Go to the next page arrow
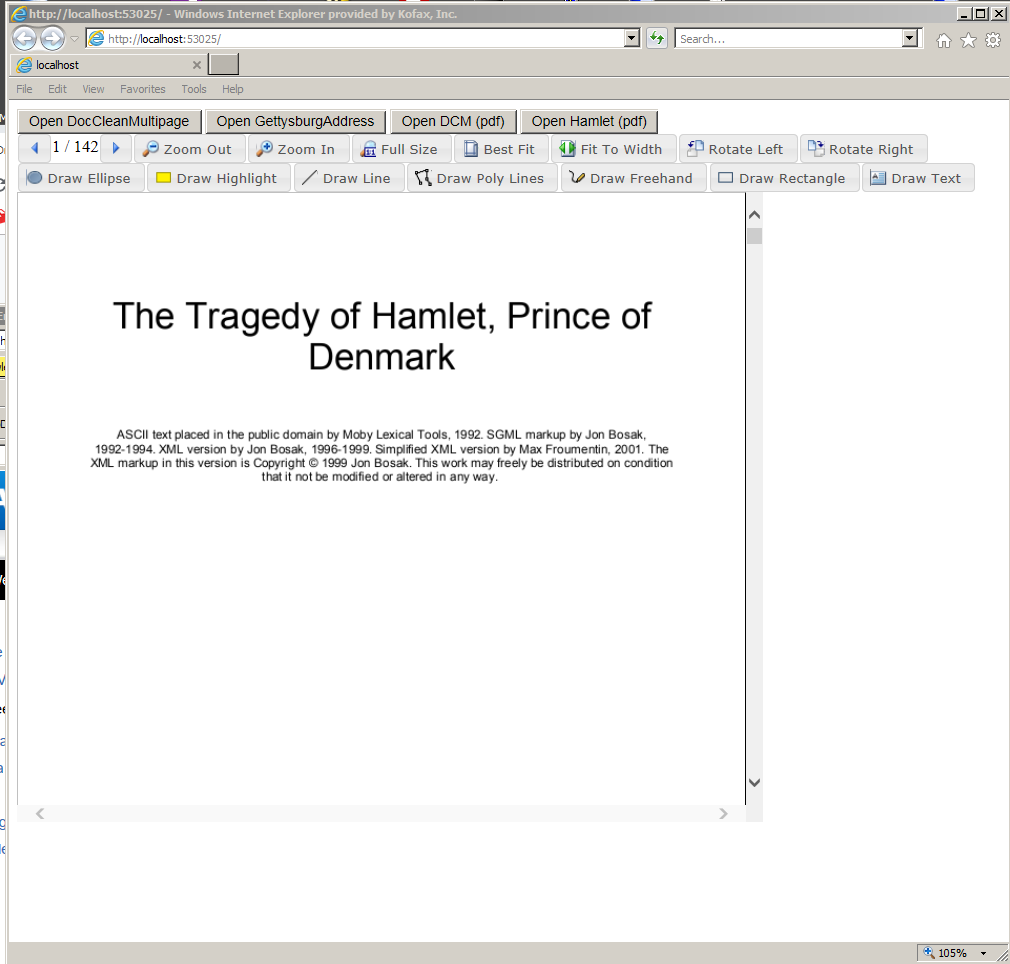 tap(116, 148)
